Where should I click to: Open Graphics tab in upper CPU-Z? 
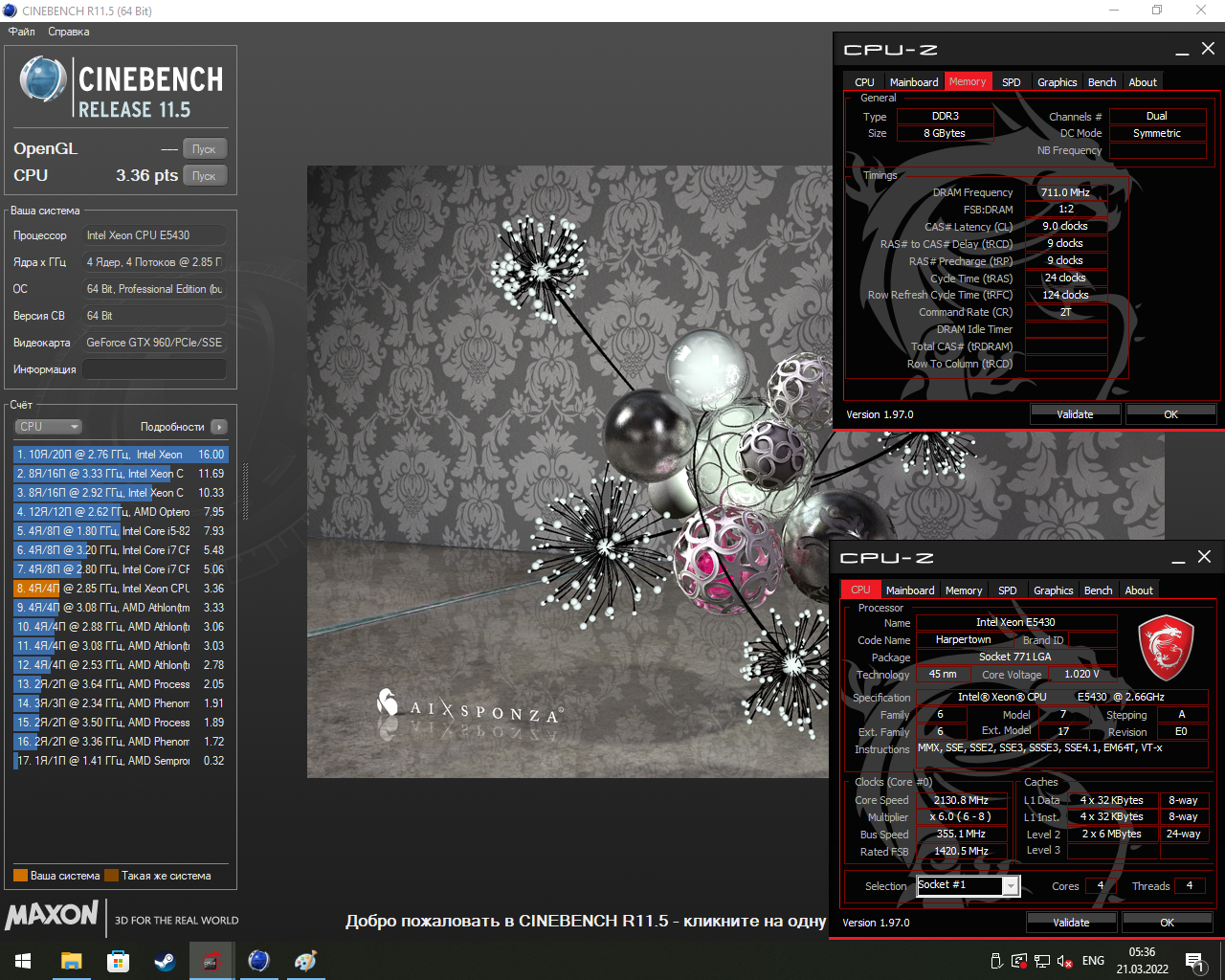(1057, 82)
